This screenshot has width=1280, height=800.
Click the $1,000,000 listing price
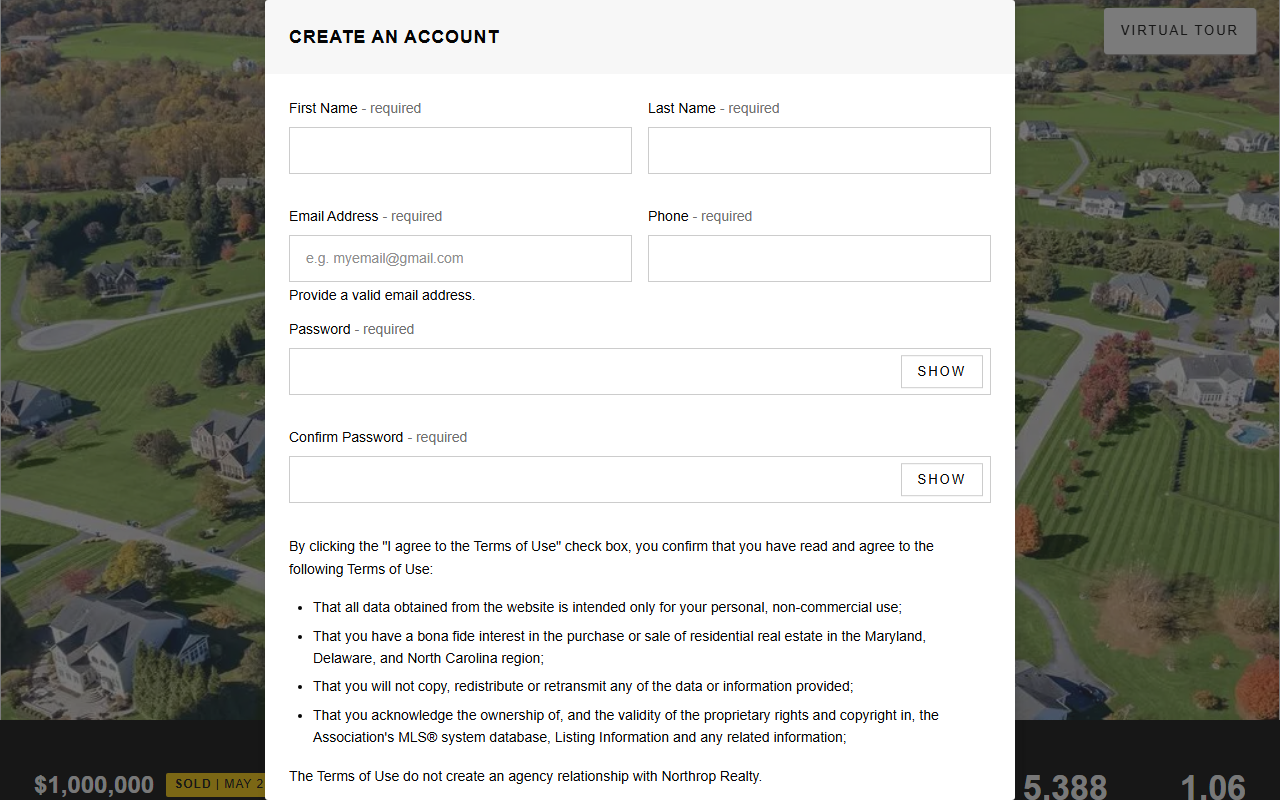tap(94, 785)
